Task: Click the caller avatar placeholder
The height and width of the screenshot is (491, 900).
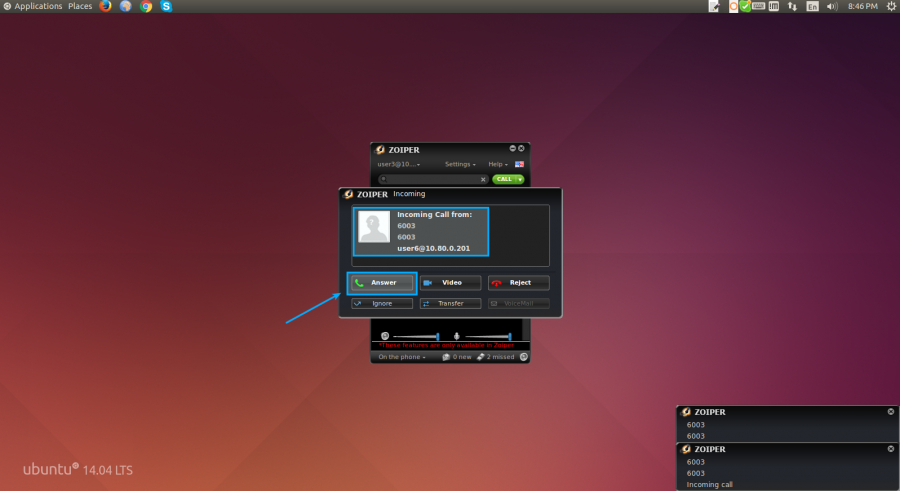Action: pos(374,226)
